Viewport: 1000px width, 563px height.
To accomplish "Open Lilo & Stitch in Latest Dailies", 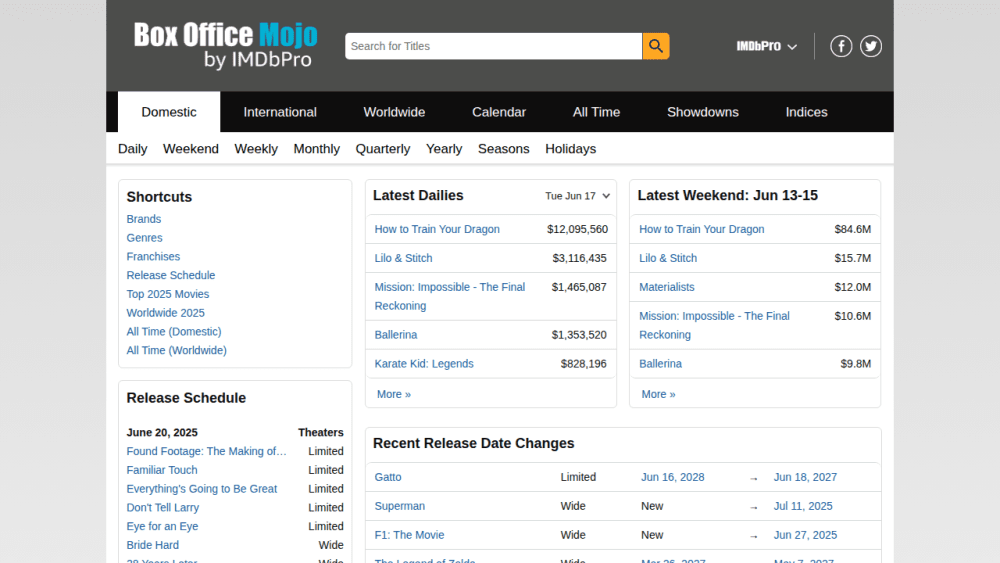I will coord(403,258).
